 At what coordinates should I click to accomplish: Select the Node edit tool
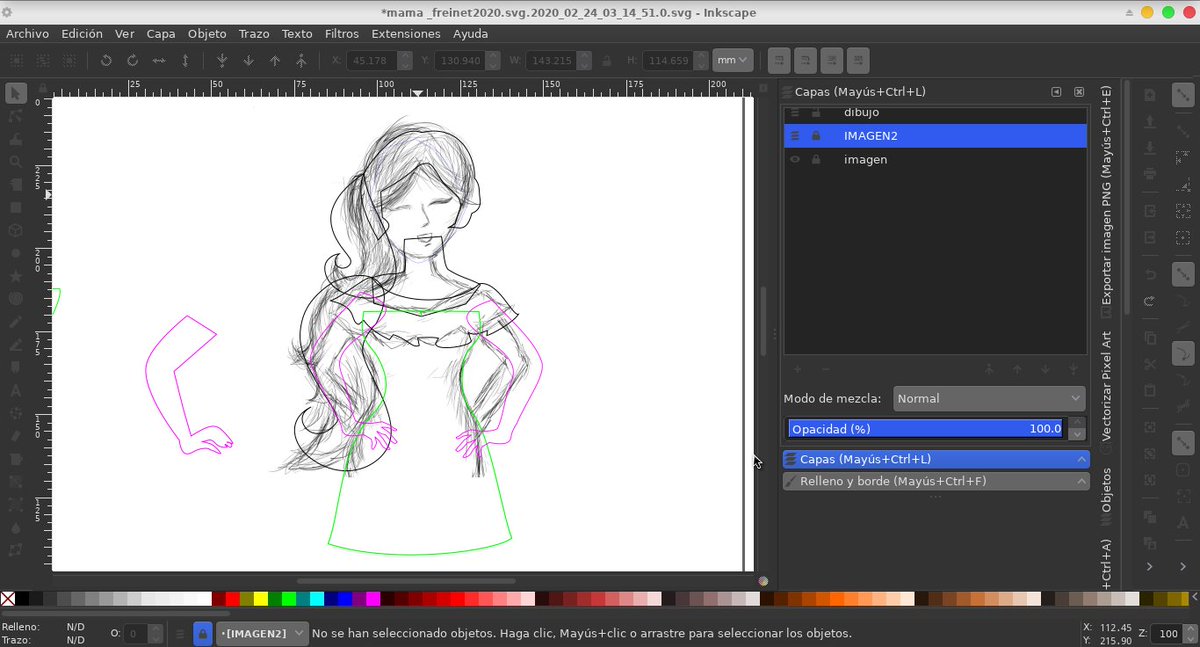(x=15, y=116)
